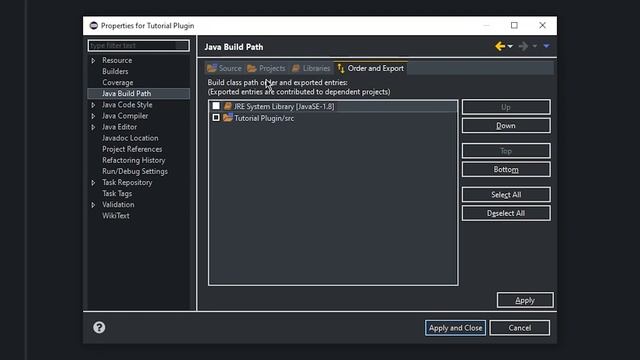Click Apply and Close
This screenshot has width=640, height=360.
455,328
